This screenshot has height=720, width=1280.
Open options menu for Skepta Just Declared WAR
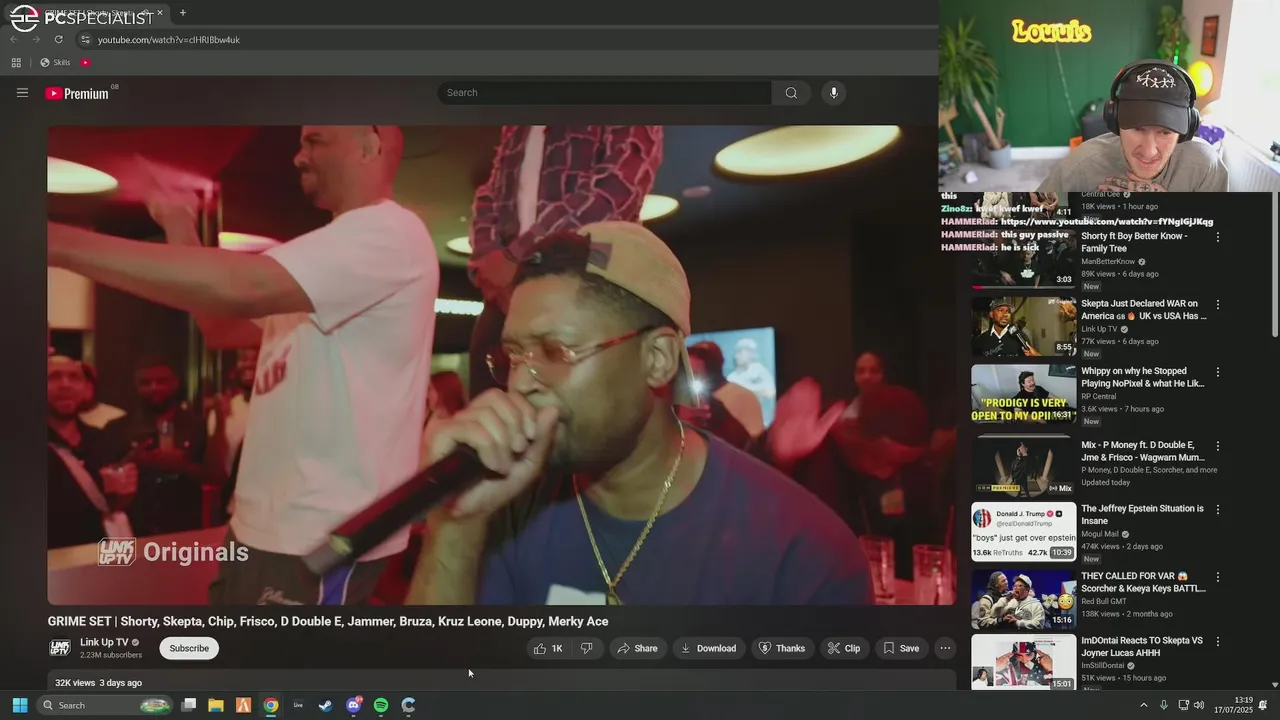click(1218, 304)
